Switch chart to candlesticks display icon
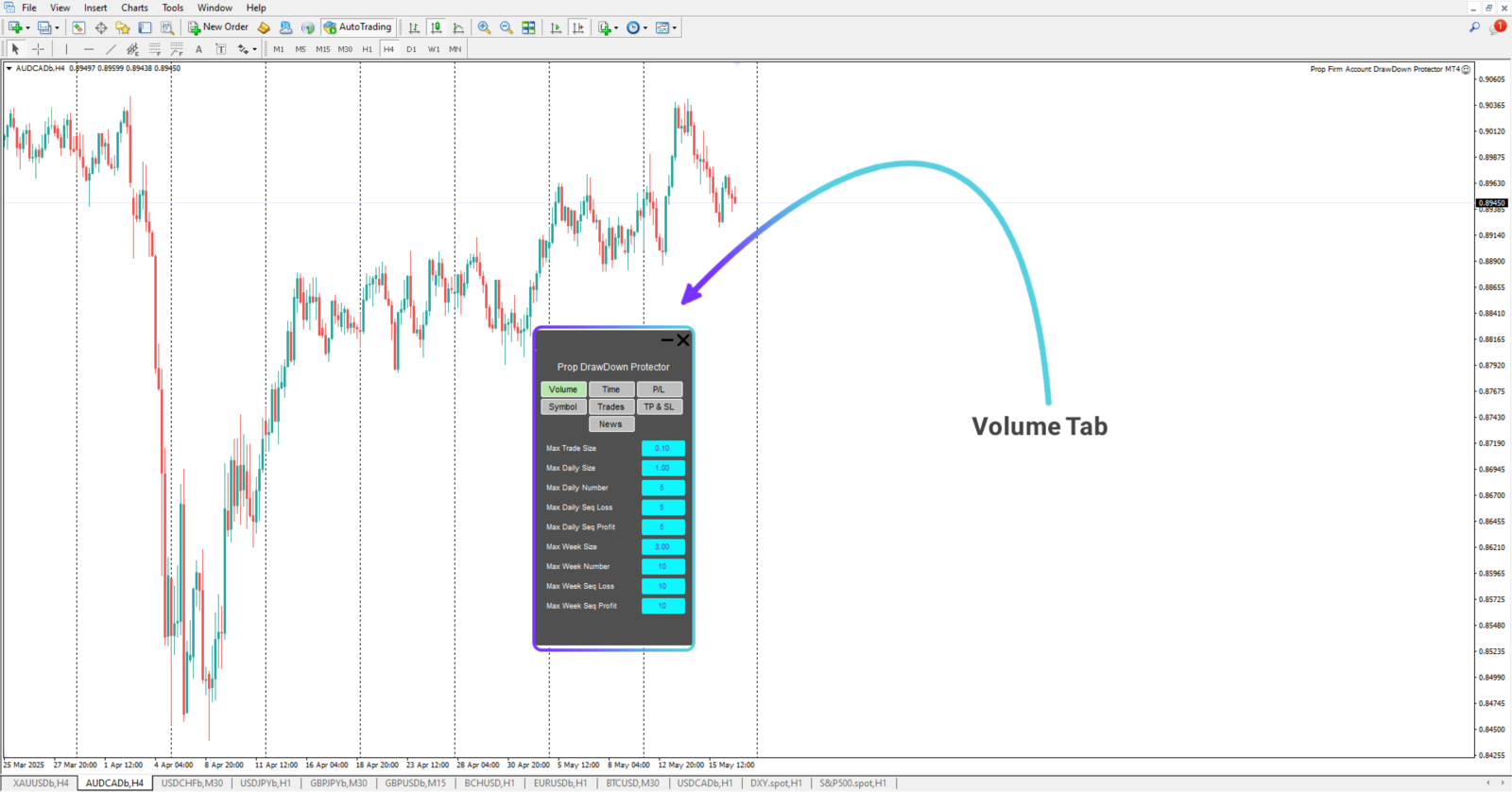 pos(437,27)
